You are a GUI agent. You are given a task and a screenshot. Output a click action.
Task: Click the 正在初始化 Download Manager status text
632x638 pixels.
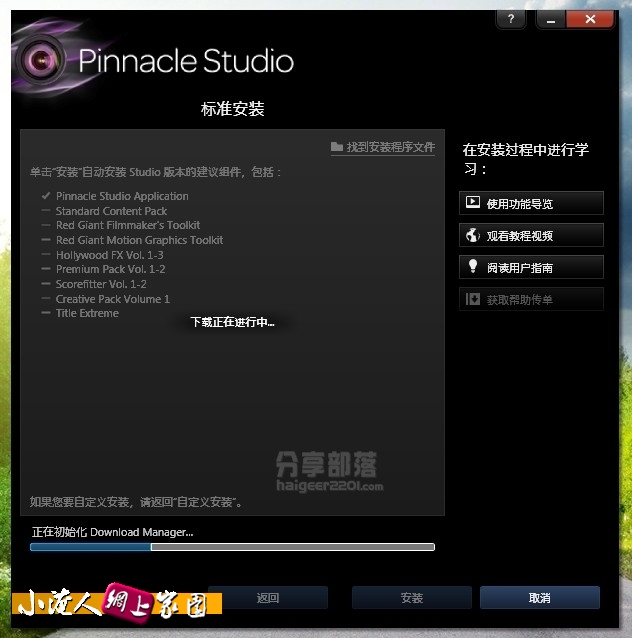click(x=112, y=532)
